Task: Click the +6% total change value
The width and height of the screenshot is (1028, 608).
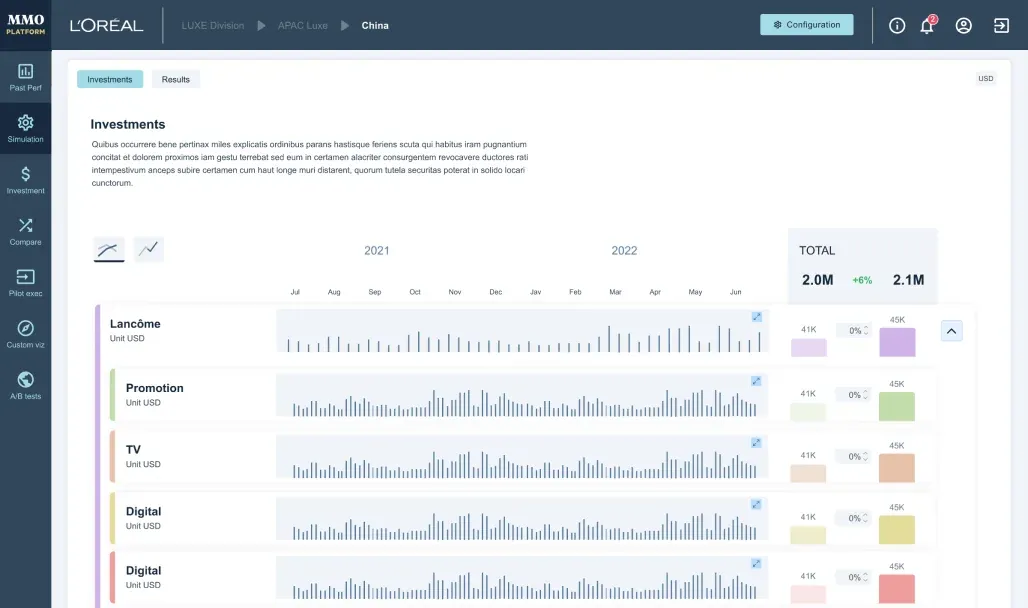Action: (862, 280)
